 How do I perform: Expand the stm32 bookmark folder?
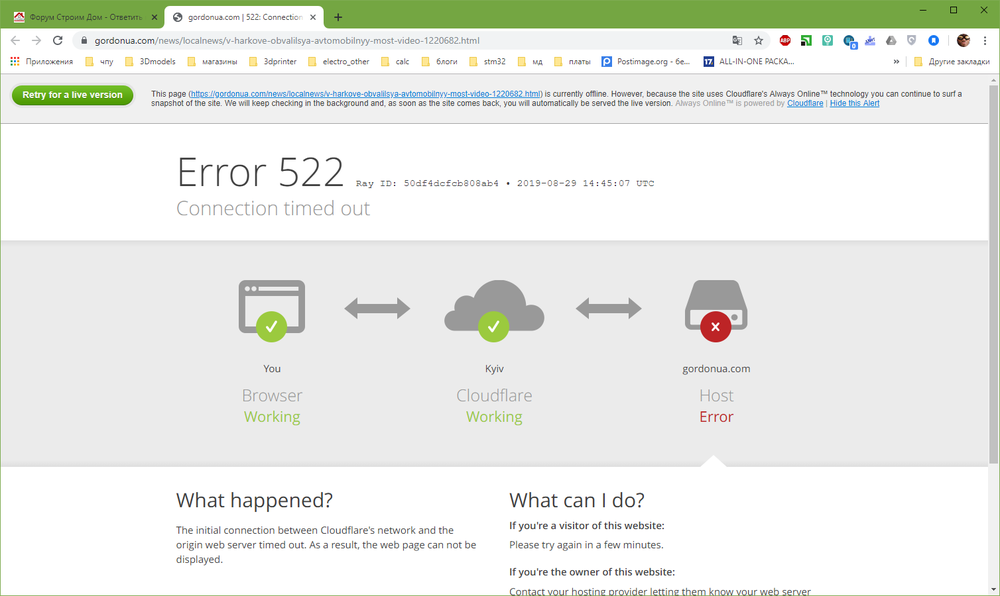point(487,62)
